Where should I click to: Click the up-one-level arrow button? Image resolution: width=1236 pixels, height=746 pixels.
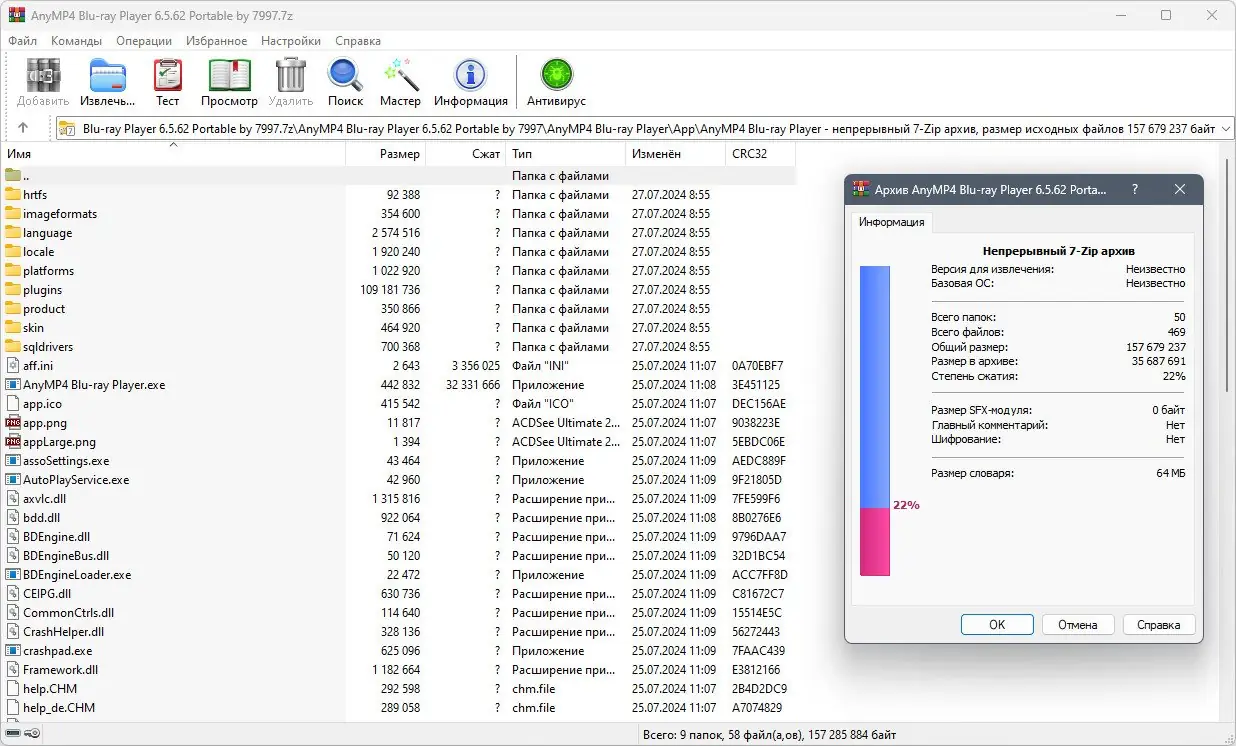pyautogui.click(x=22, y=128)
